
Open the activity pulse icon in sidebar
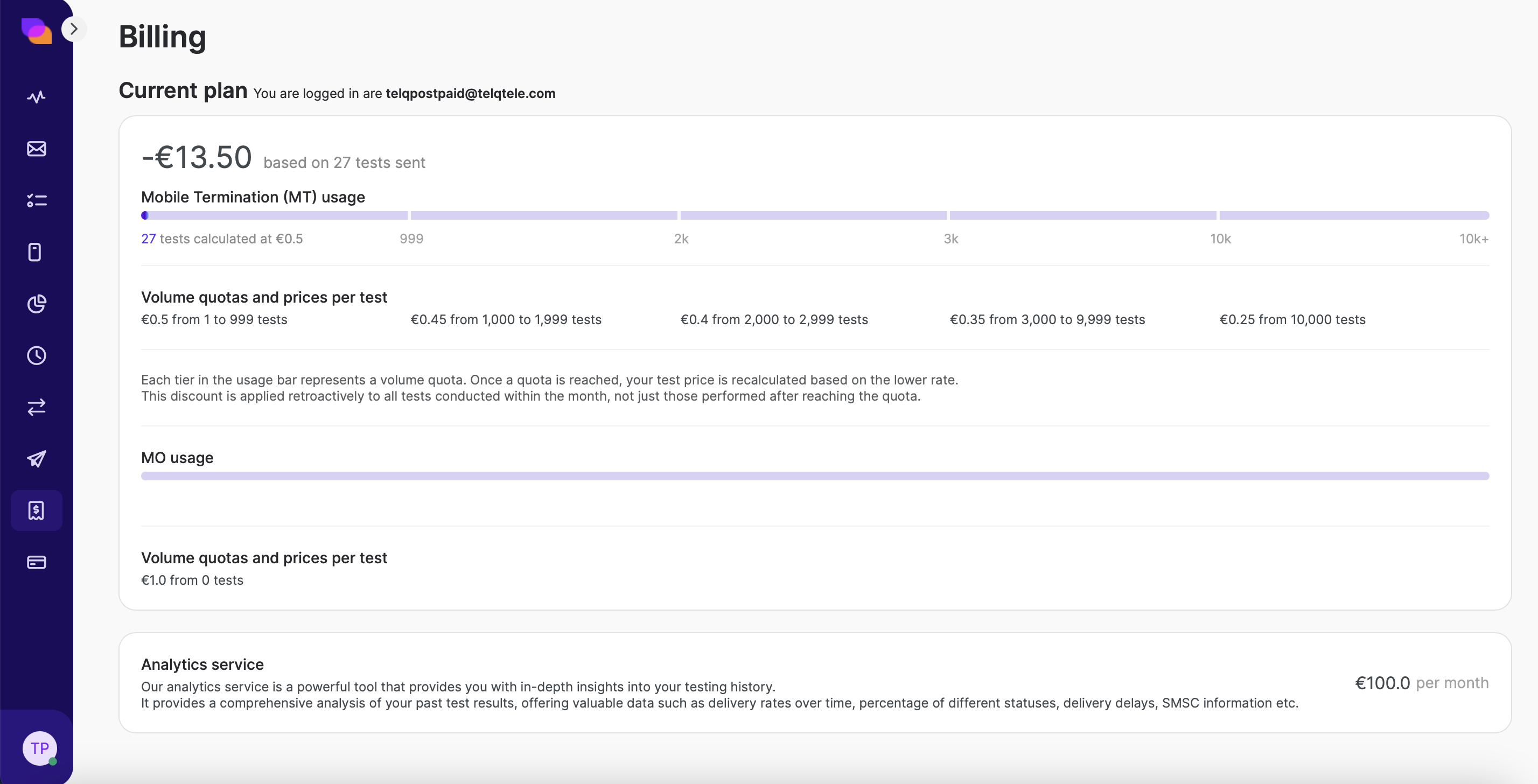37,97
